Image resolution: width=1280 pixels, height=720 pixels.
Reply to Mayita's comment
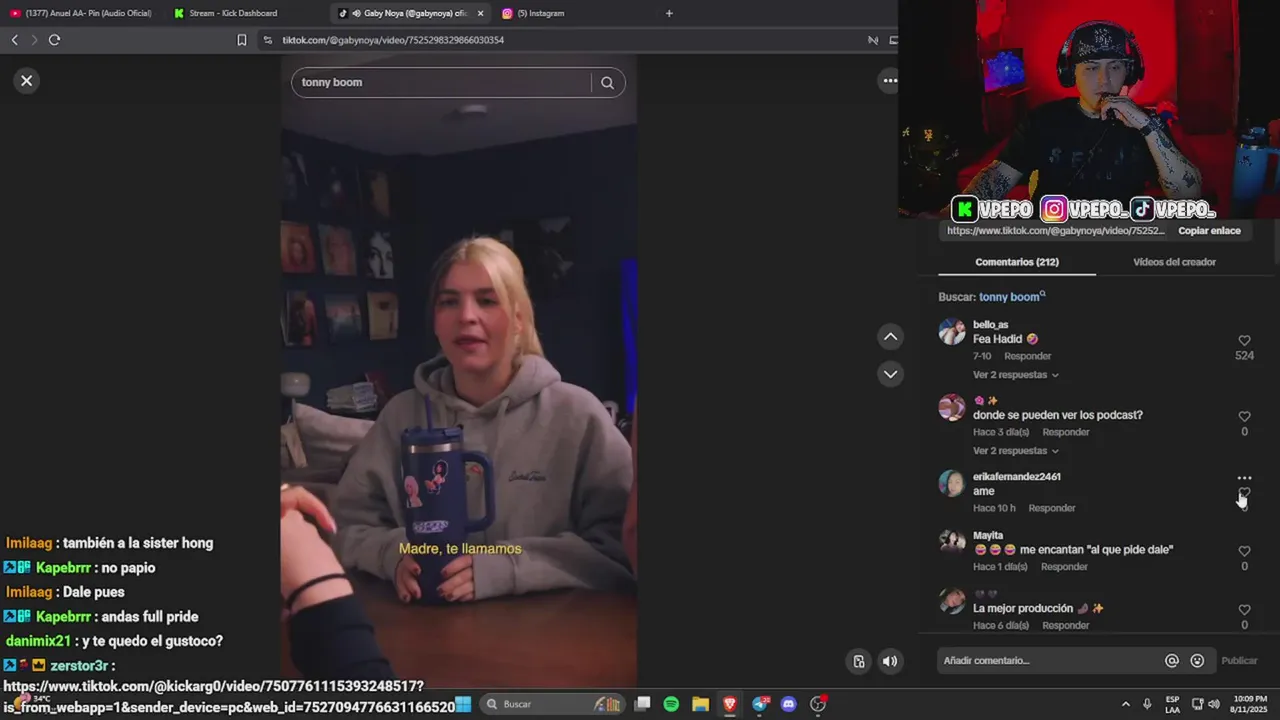pos(1064,567)
